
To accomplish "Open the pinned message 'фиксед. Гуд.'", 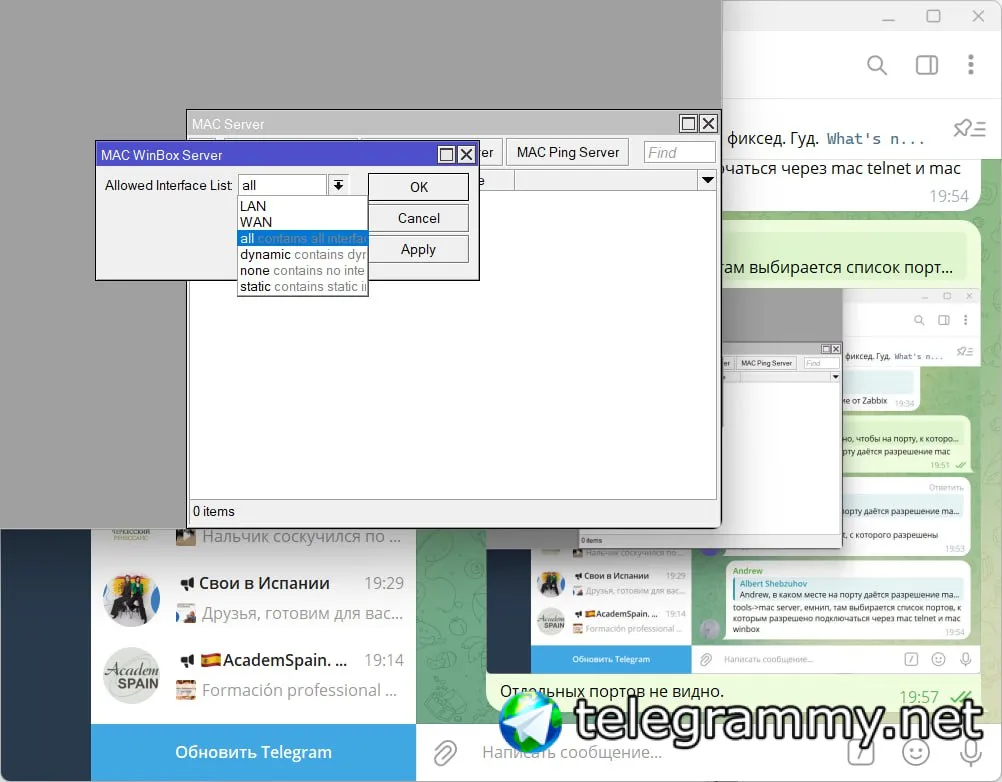I will [x=826, y=139].
